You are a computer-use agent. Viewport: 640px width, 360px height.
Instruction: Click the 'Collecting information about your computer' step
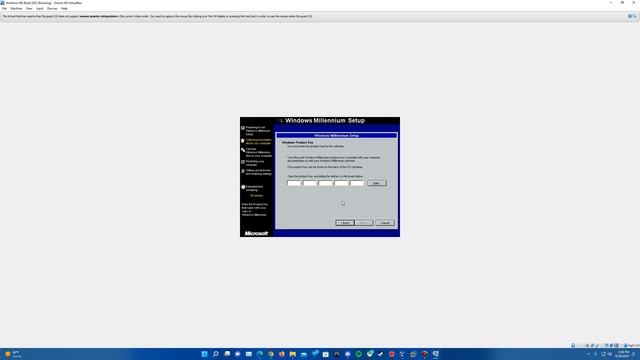click(258, 141)
